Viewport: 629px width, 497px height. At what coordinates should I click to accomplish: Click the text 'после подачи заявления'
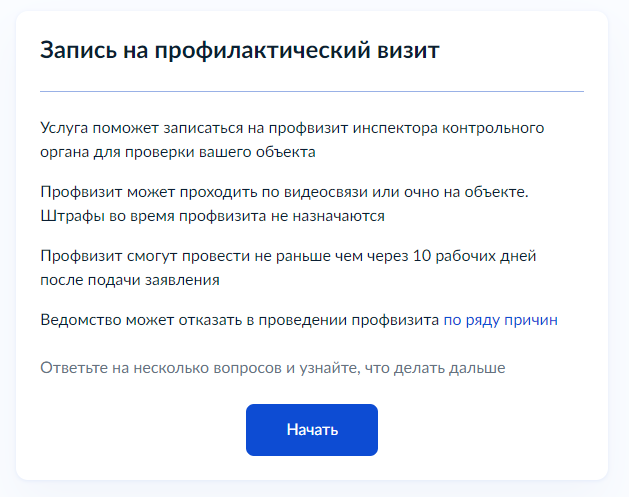[x=130, y=280]
